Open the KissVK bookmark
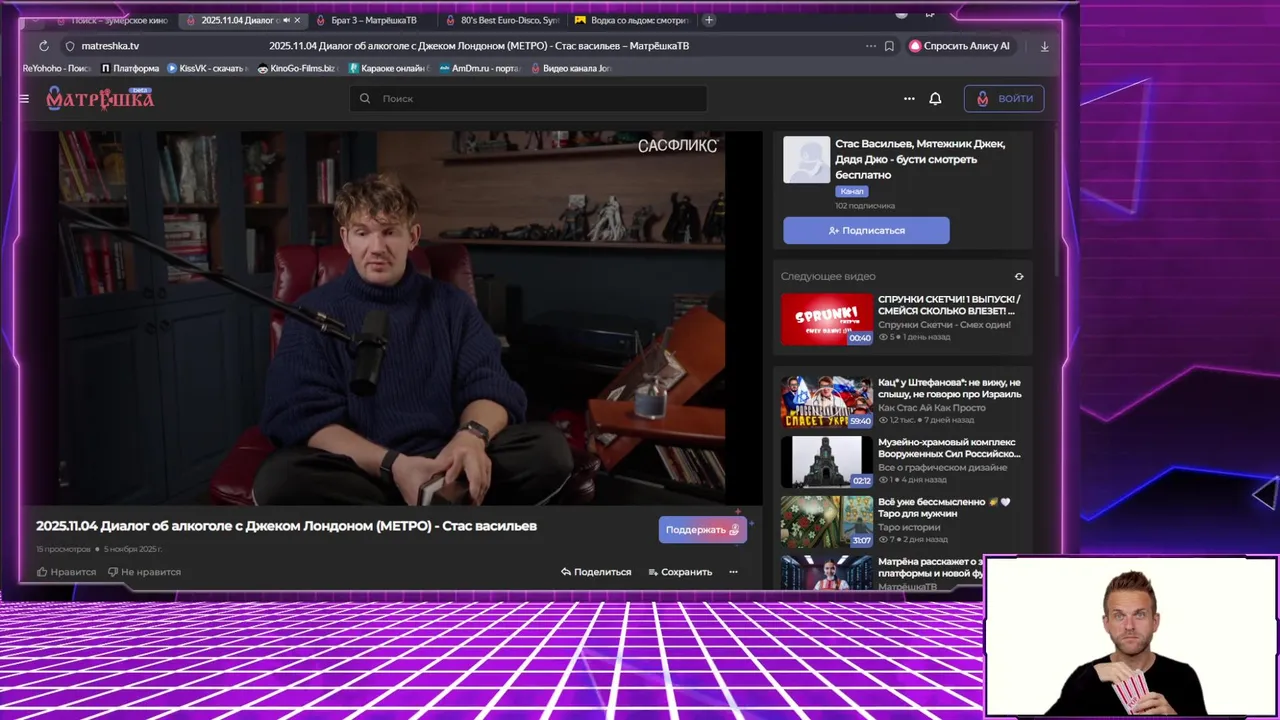Screen dimensions: 1280x720 pyautogui.click(x=208, y=68)
